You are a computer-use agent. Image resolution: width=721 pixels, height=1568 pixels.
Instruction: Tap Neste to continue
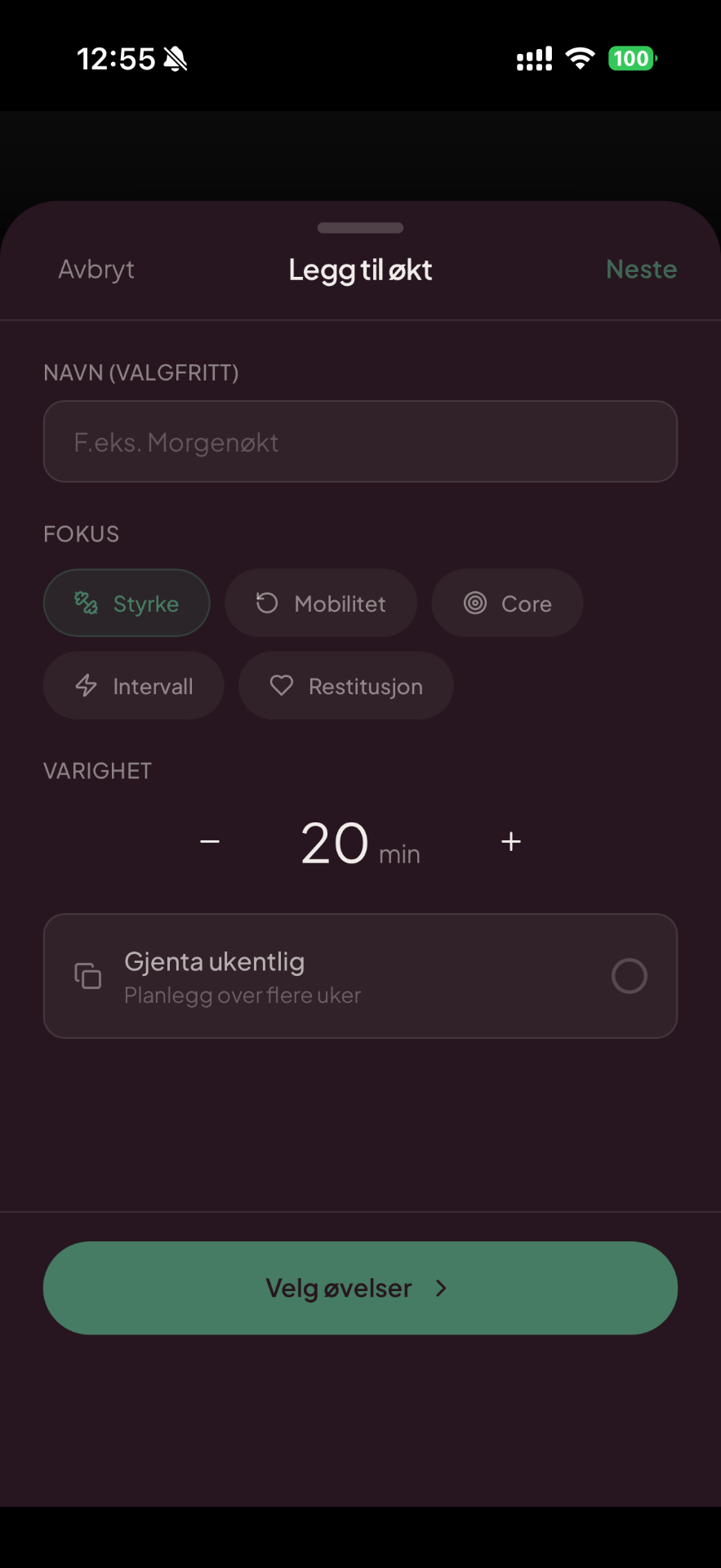point(641,269)
